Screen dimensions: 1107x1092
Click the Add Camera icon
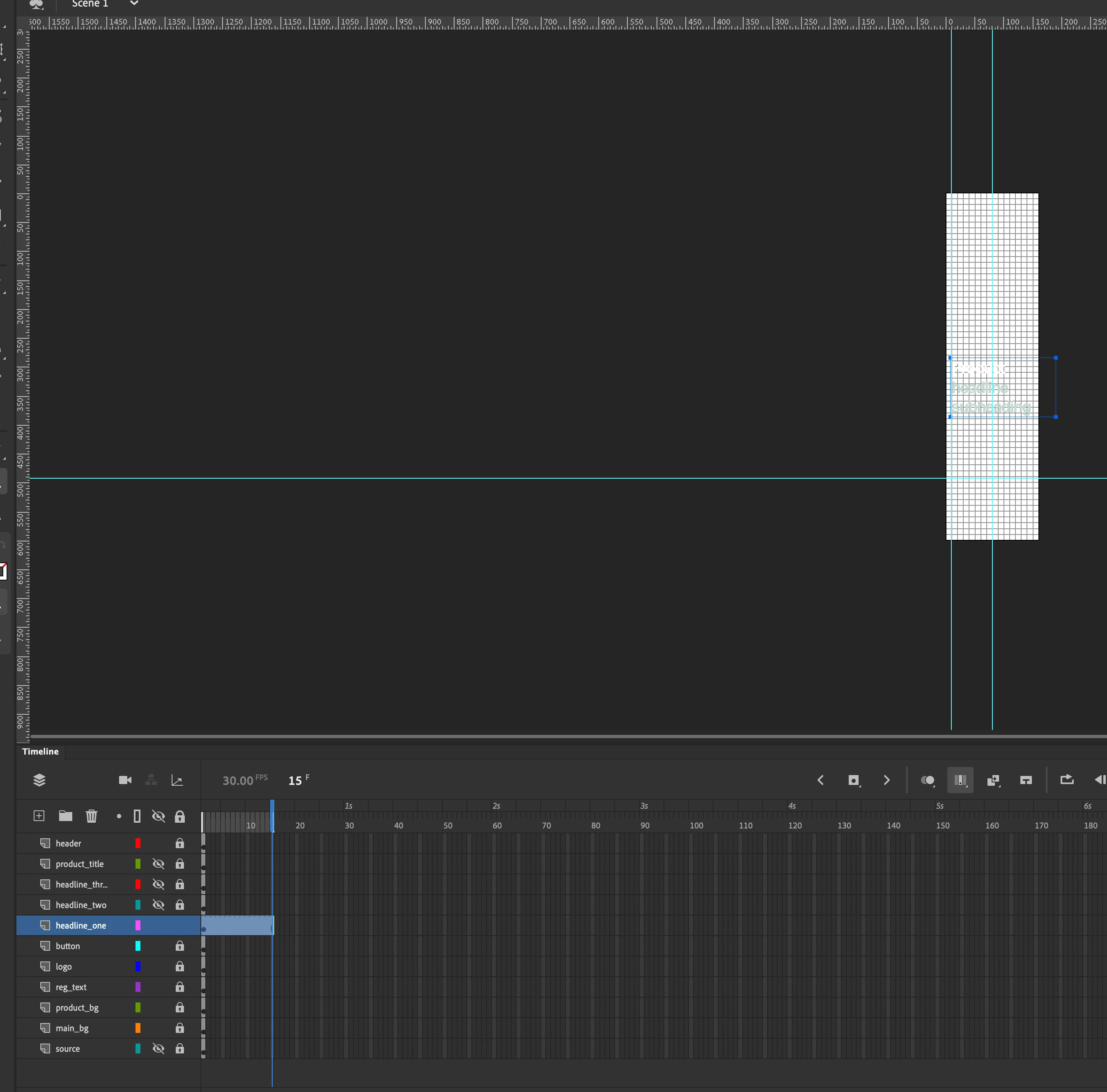[125, 780]
